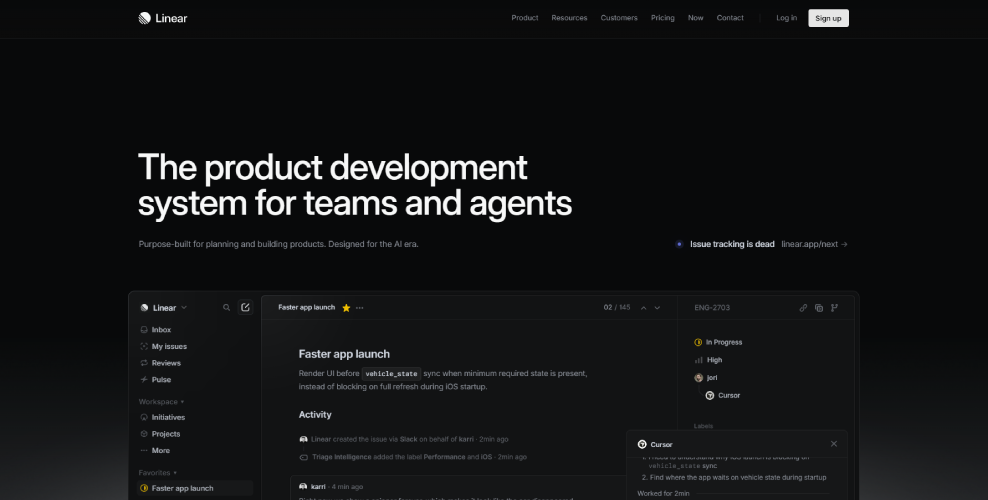Click the copy issue ID icon

(x=818, y=308)
